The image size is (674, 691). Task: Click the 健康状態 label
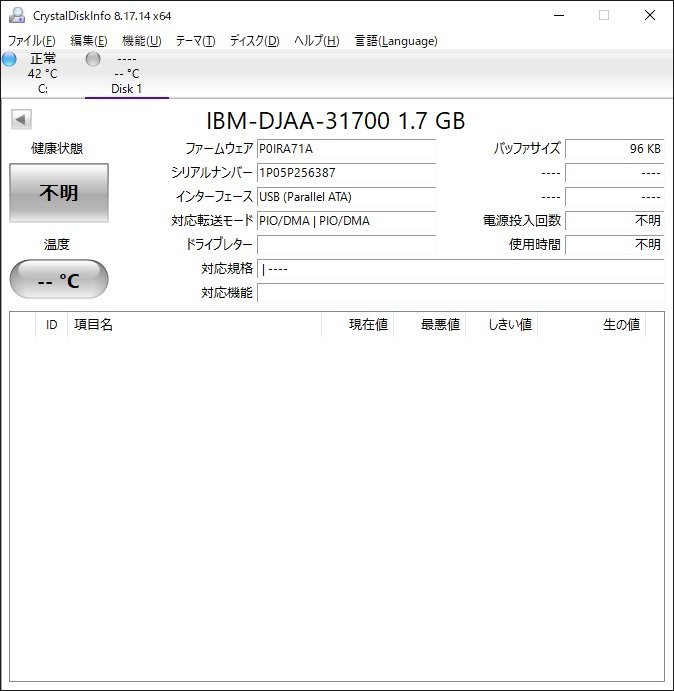click(57, 149)
